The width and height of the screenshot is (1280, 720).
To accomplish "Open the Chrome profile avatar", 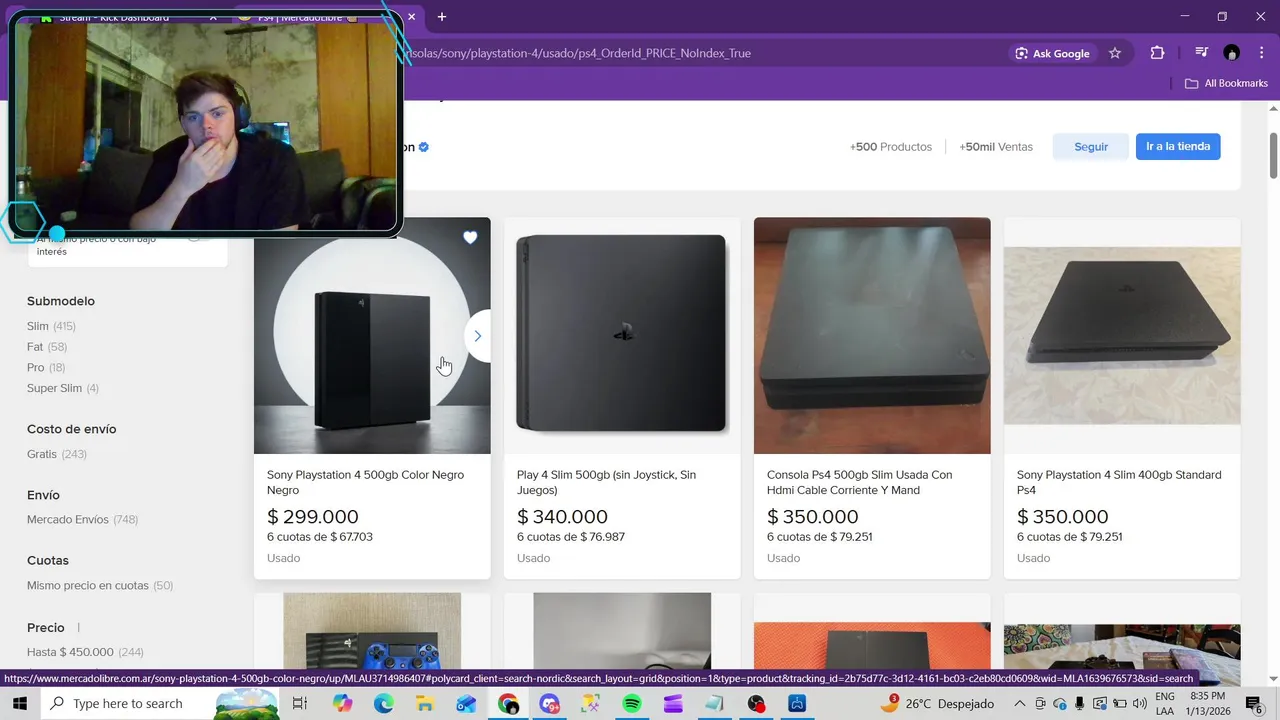I will (x=1231, y=53).
